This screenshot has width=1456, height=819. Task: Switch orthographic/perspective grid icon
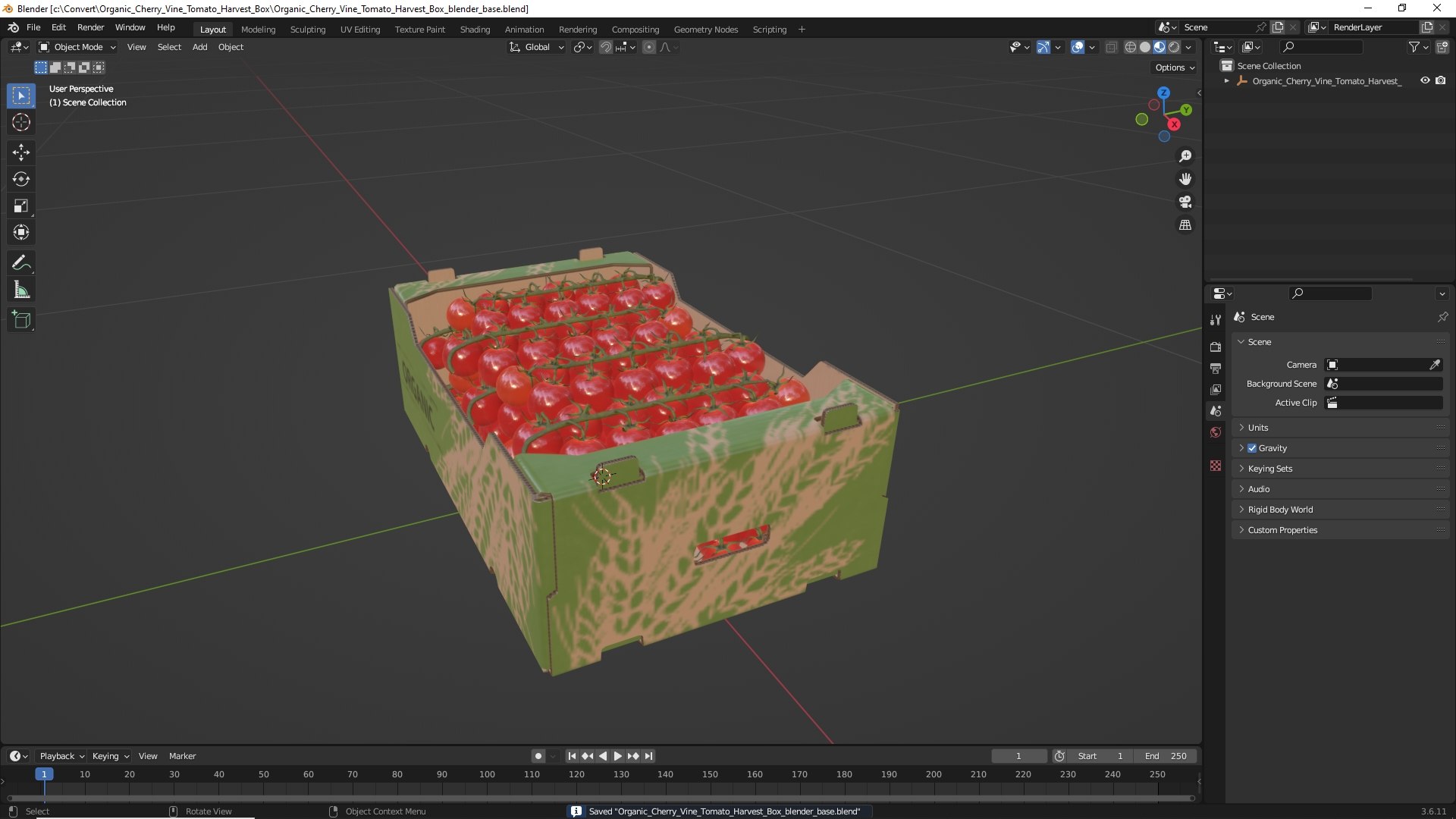tap(1185, 225)
